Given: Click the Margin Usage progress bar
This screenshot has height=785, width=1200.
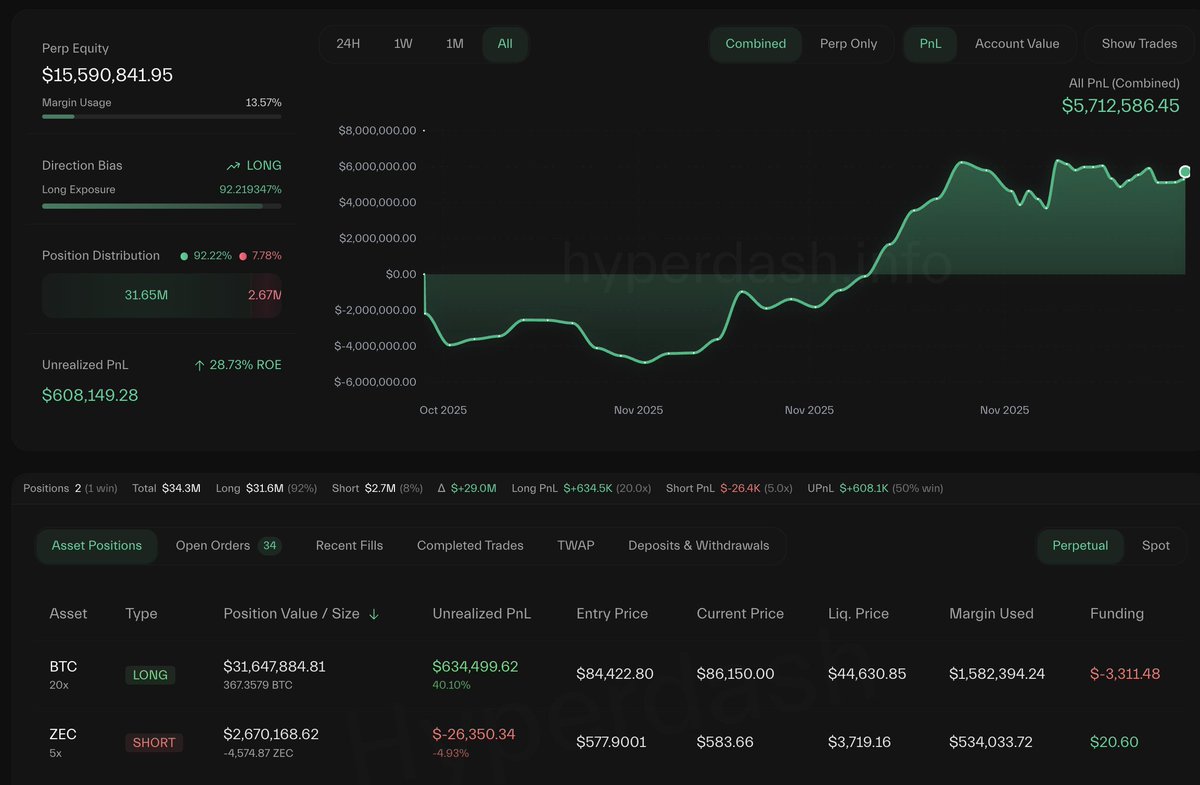Looking at the screenshot, I should click(161, 117).
